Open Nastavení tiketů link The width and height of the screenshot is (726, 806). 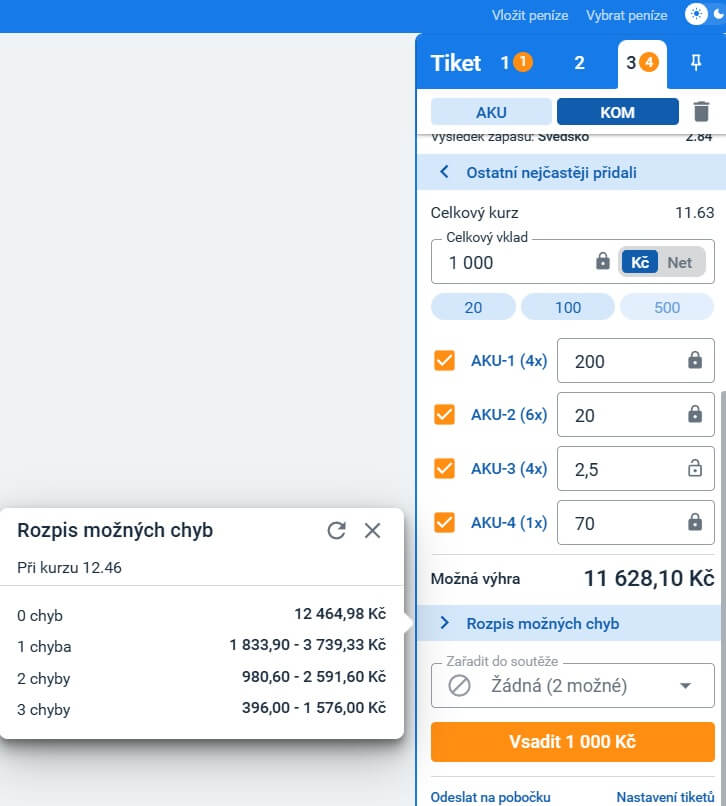665,797
